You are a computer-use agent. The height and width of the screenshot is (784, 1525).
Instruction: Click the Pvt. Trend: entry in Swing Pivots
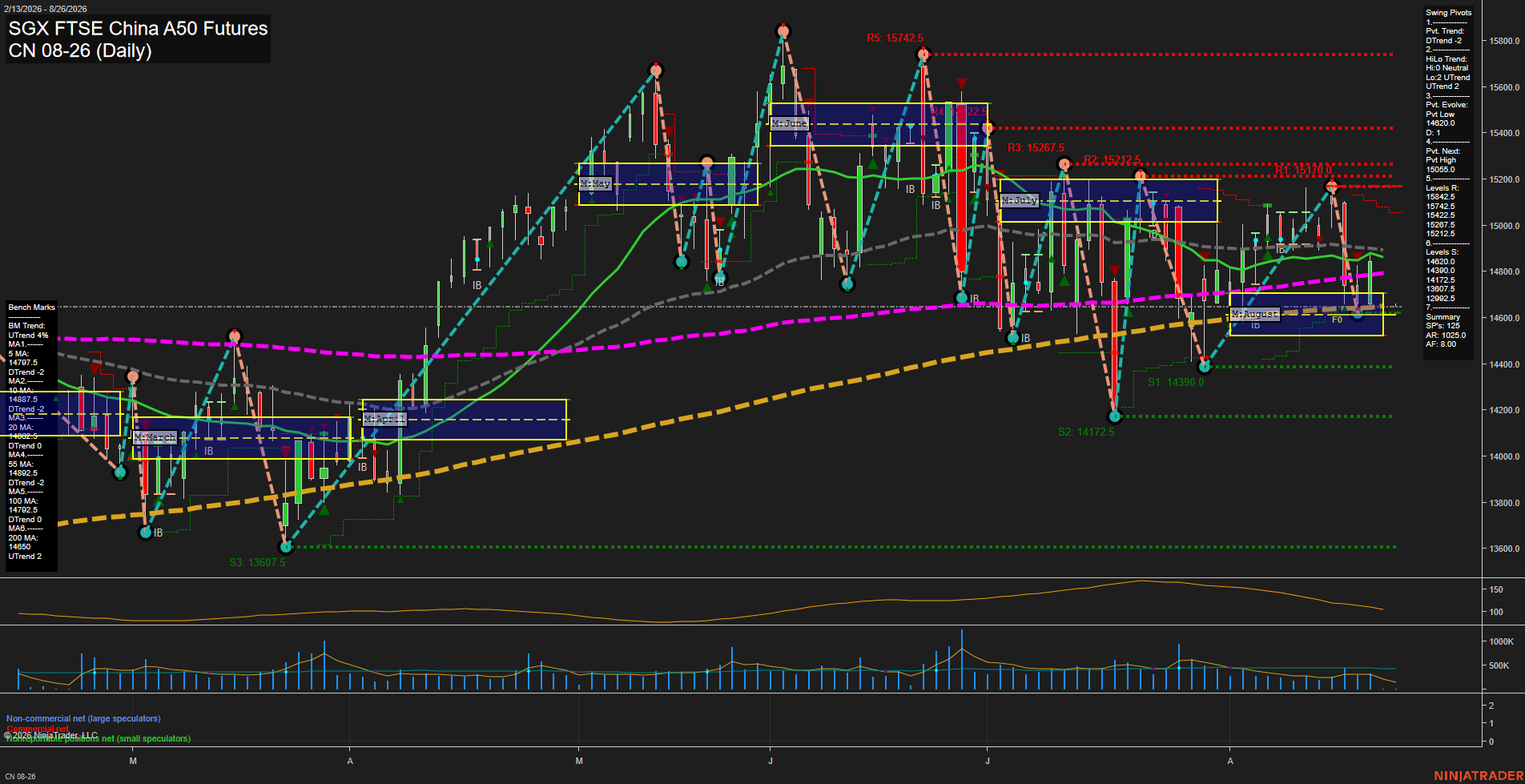[x=1445, y=31]
